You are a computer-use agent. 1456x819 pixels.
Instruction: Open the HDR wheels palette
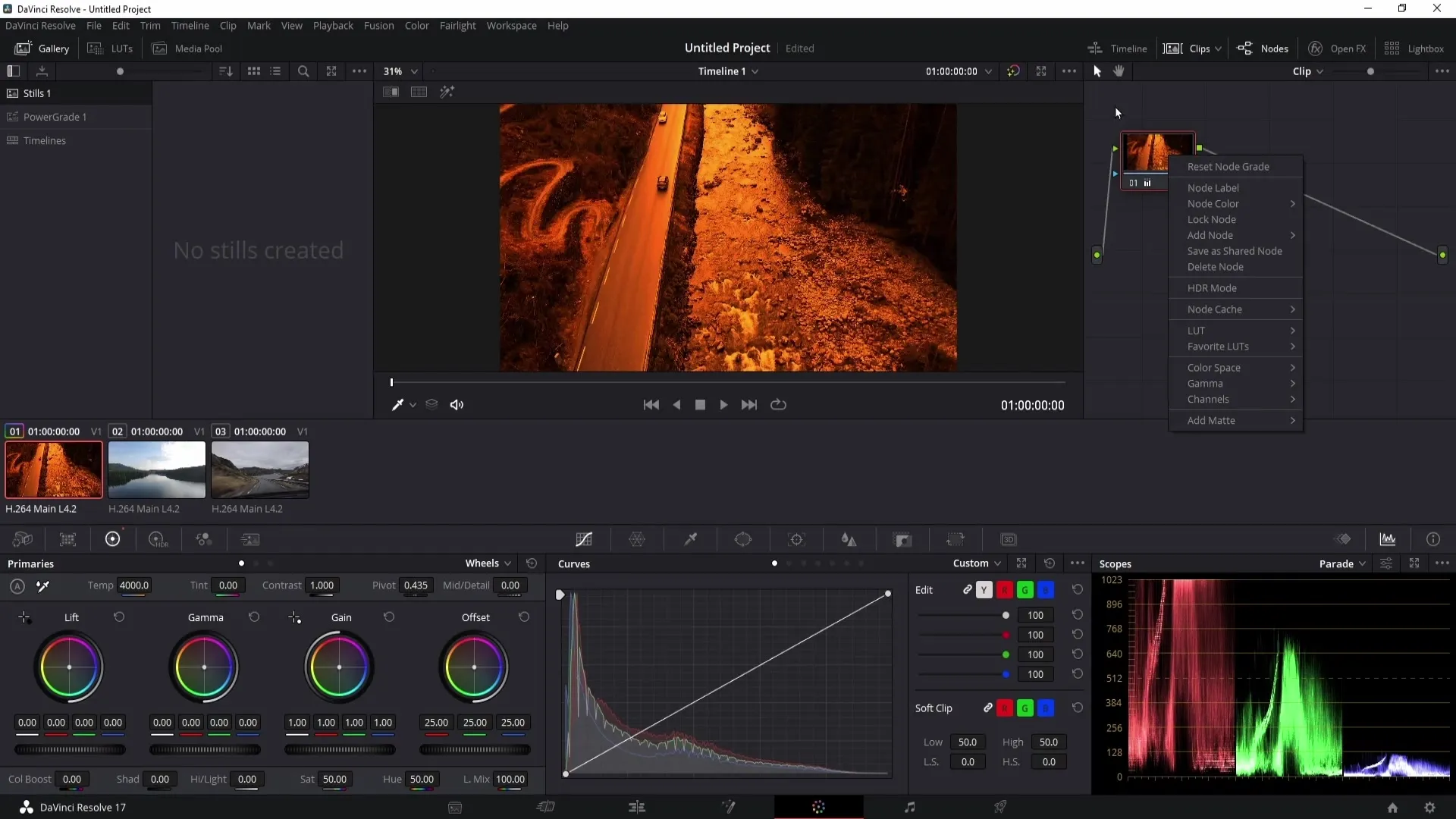(158, 539)
